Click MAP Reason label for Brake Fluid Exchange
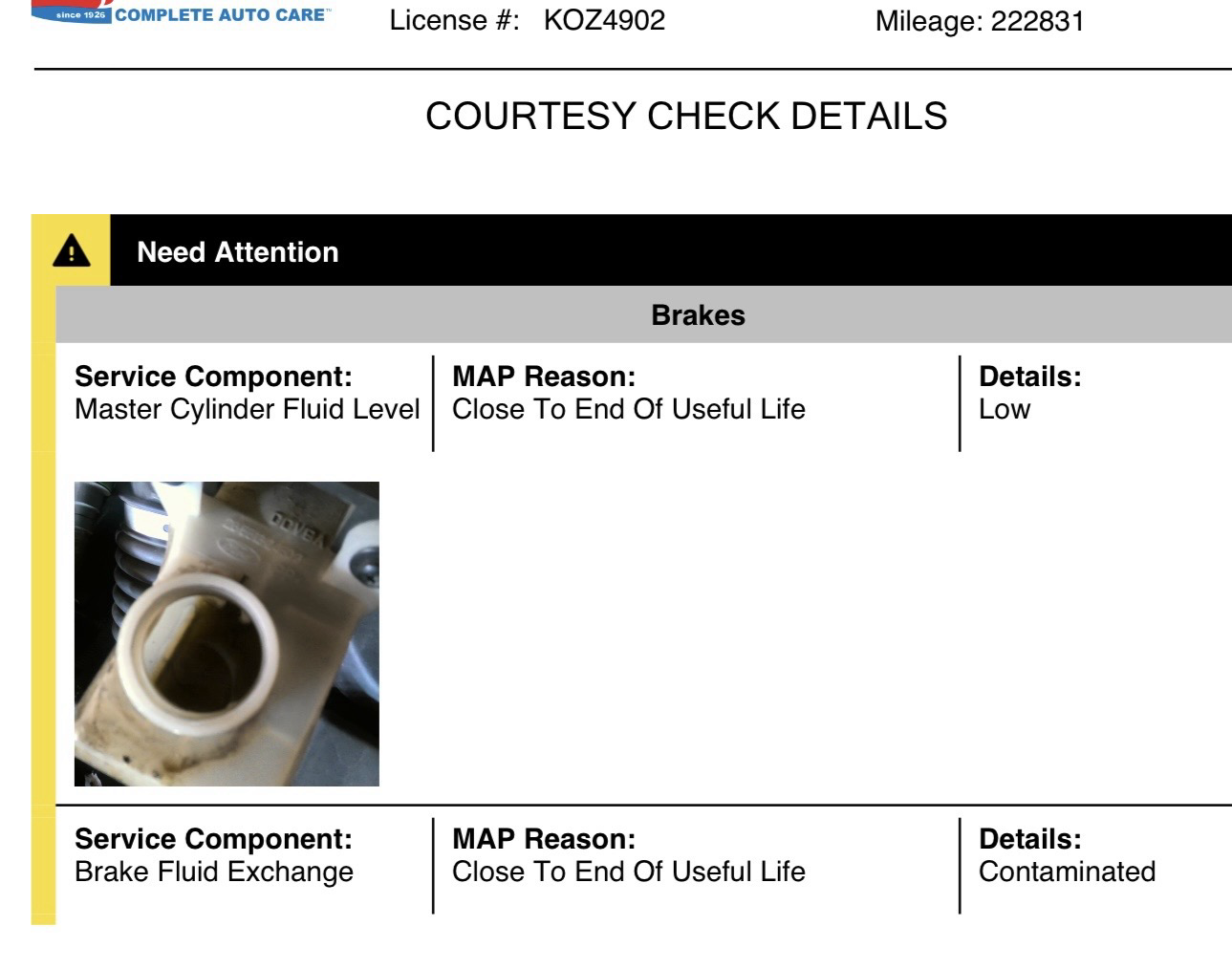Image resolution: width=1232 pixels, height=969 pixels. tap(544, 839)
